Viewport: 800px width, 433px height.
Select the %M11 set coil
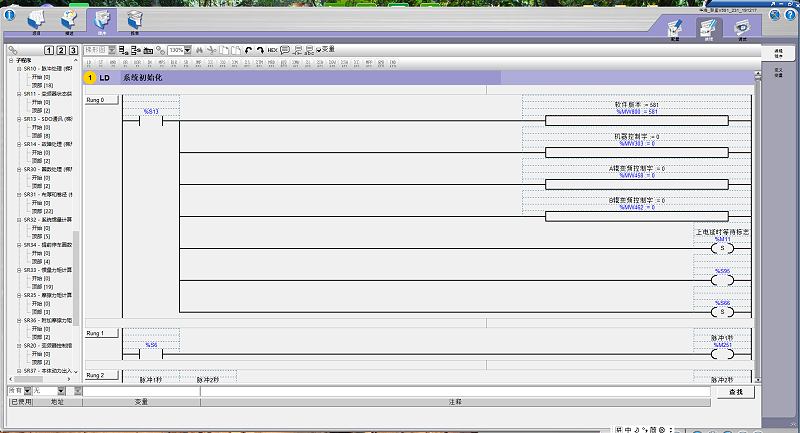[722, 246]
